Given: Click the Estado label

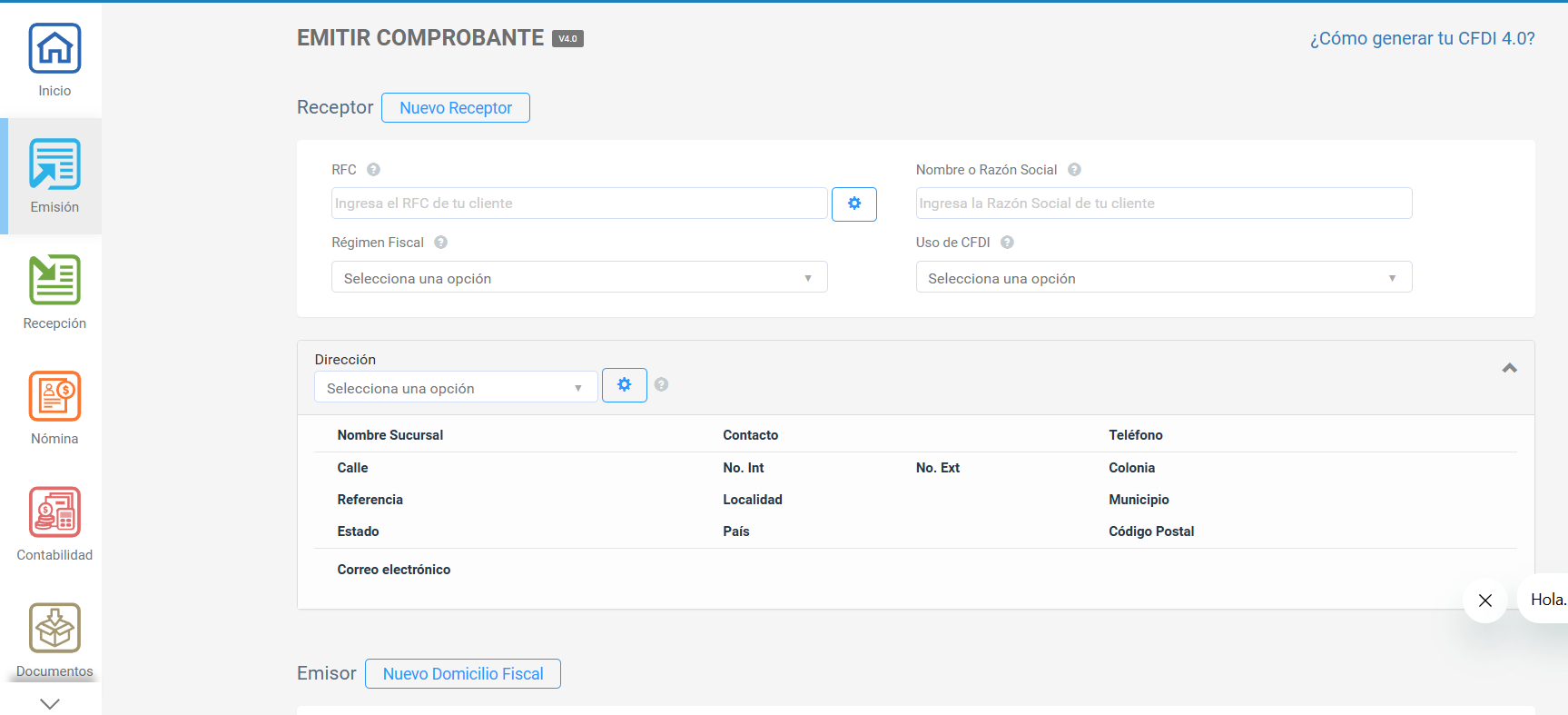Looking at the screenshot, I should [358, 531].
